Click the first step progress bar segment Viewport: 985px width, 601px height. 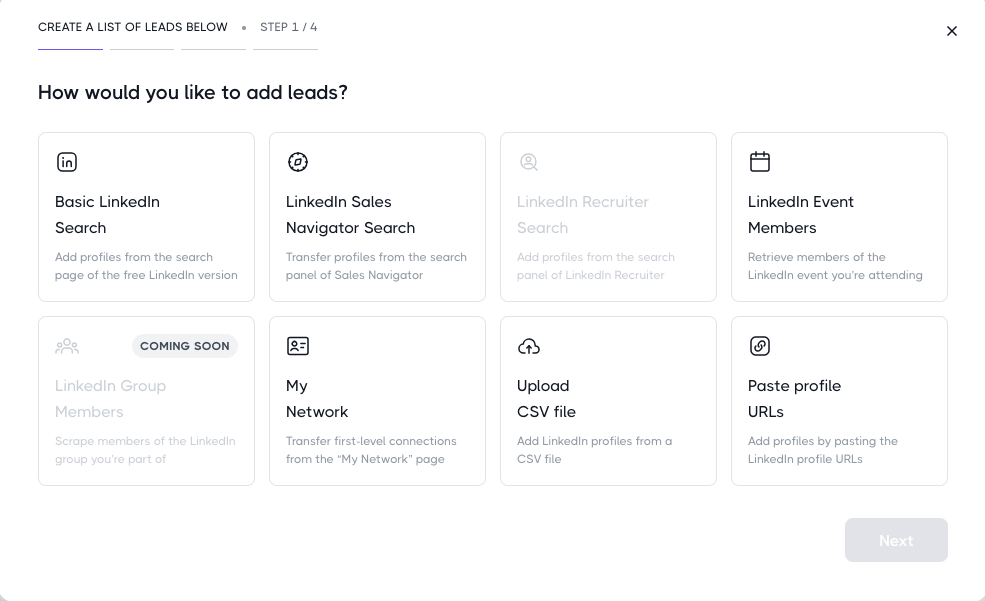70,49
